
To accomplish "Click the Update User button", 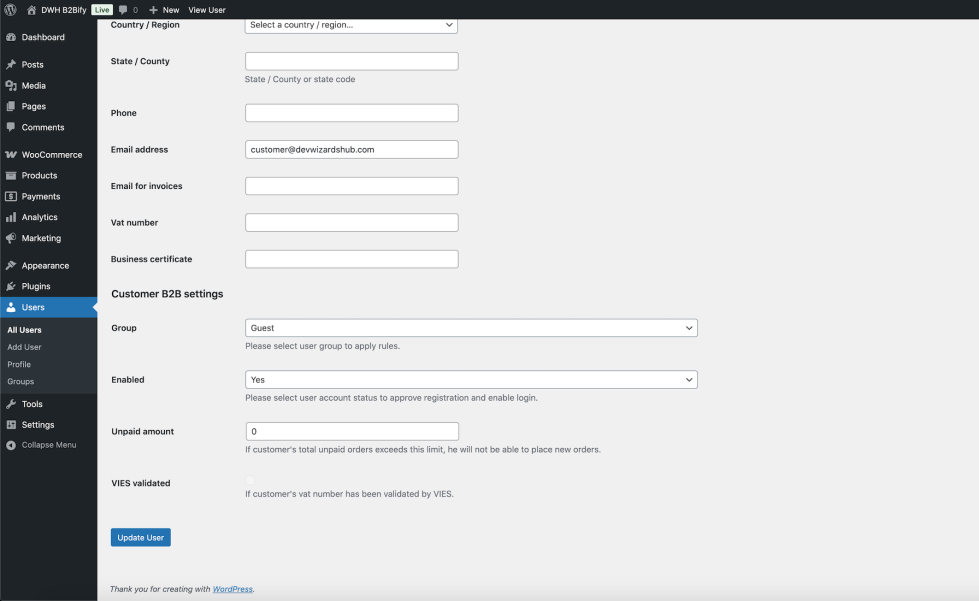I will point(141,538).
